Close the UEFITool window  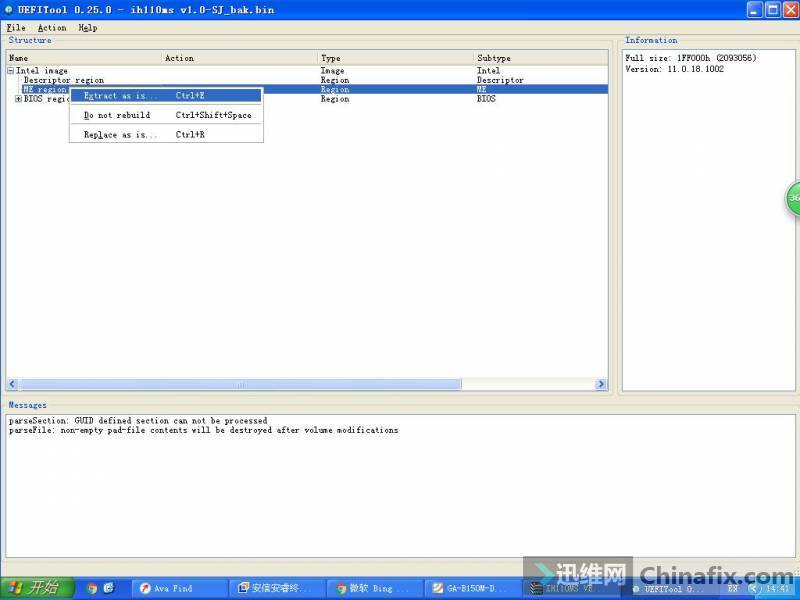(790, 10)
